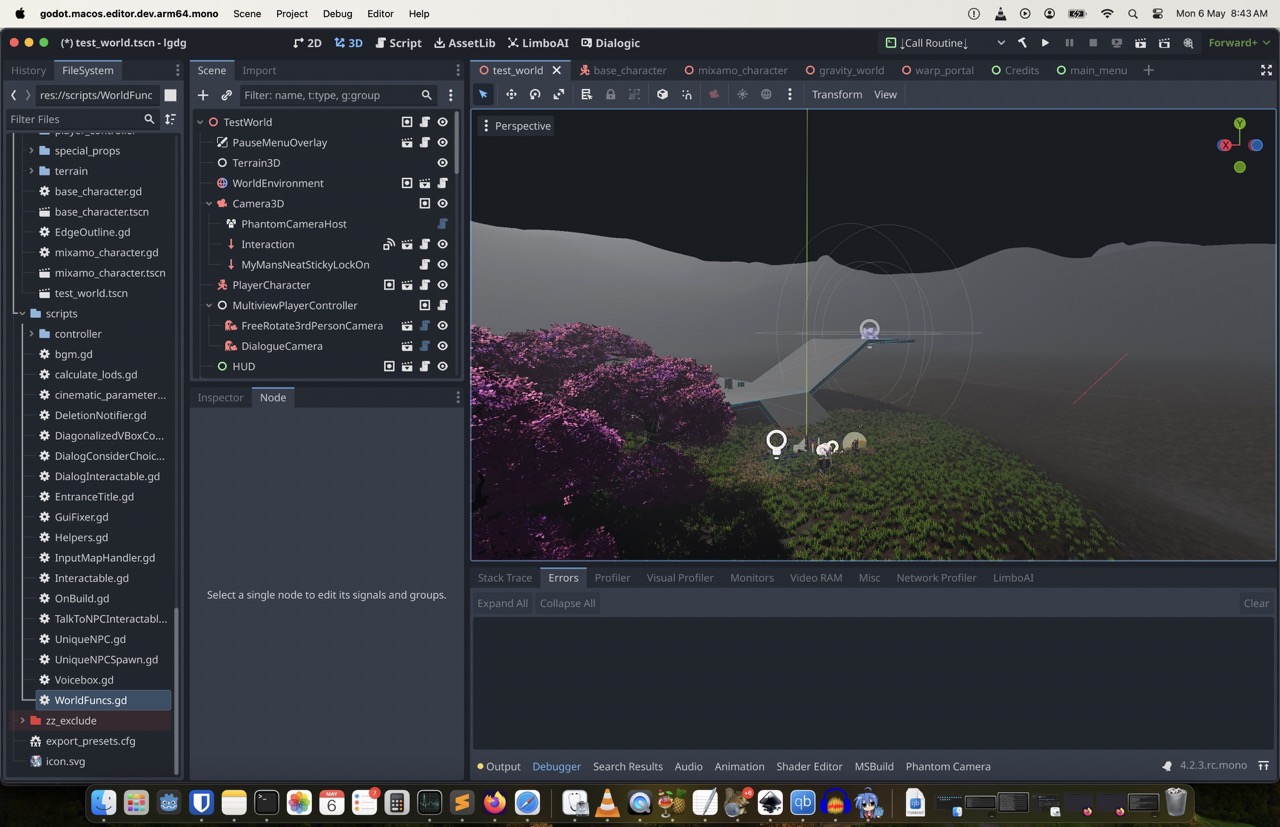Viewport: 1280px width, 827px height.
Task: Toggle FileSystem split mode icon
Action: 170,95
